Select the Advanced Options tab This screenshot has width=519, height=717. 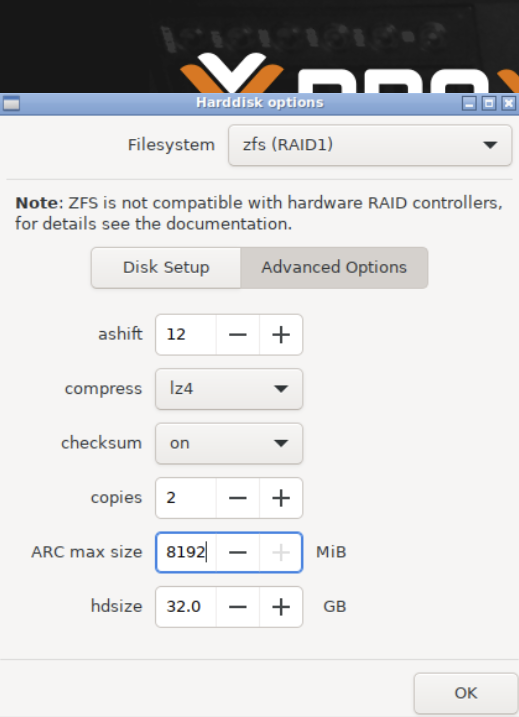(334, 268)
